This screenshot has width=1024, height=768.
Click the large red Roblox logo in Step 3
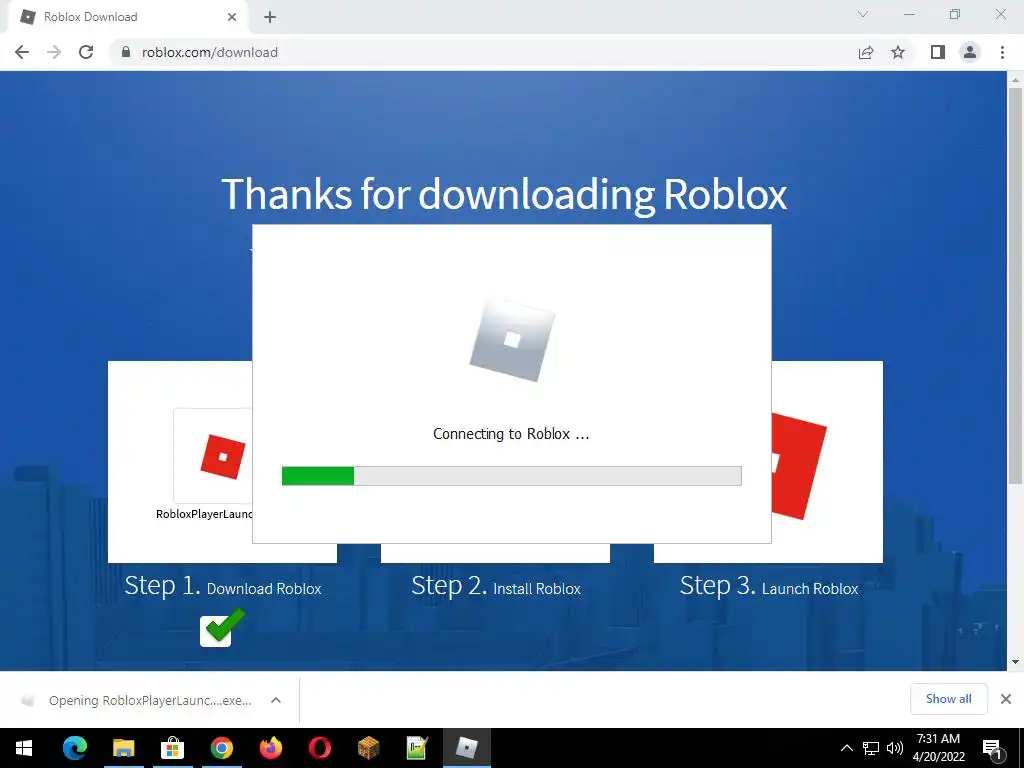(x=799, y=466)
